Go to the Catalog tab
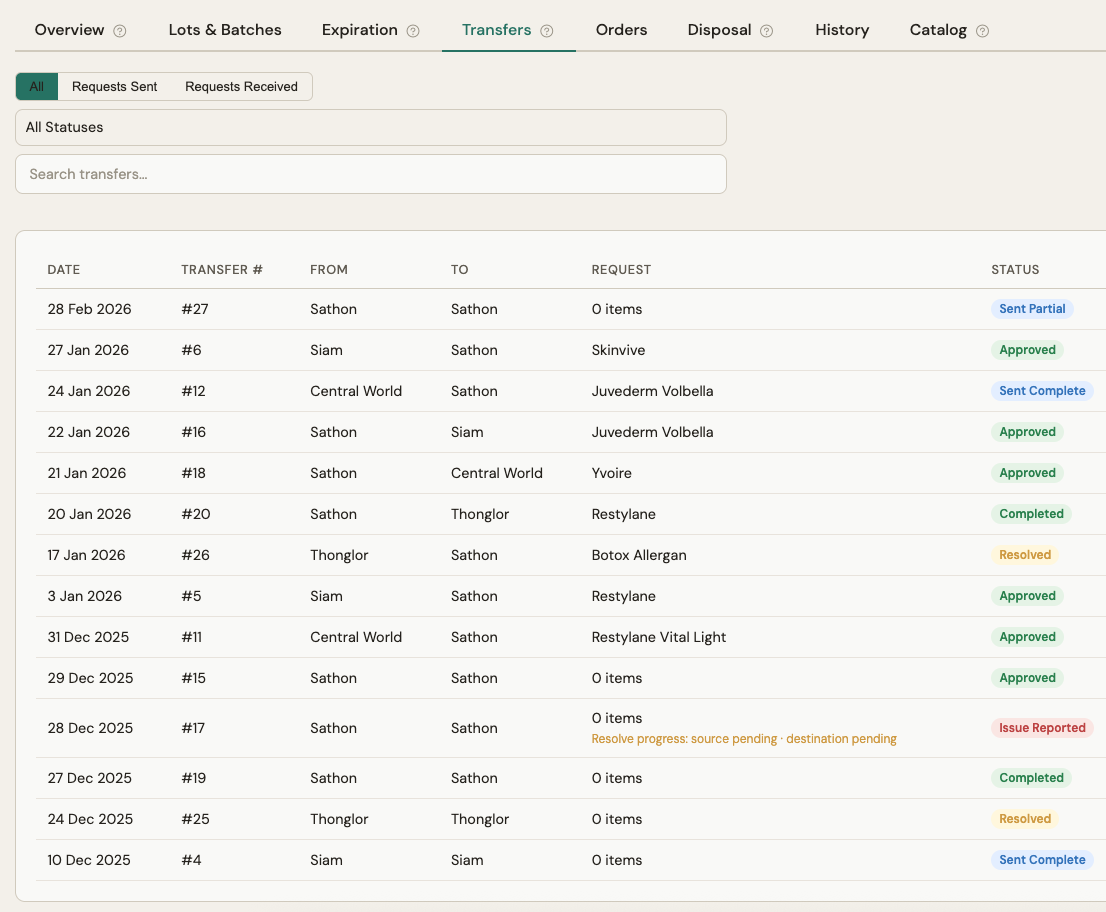This screenshot has width=1106, height=912. pyautogui.click(x=937, y=30)
